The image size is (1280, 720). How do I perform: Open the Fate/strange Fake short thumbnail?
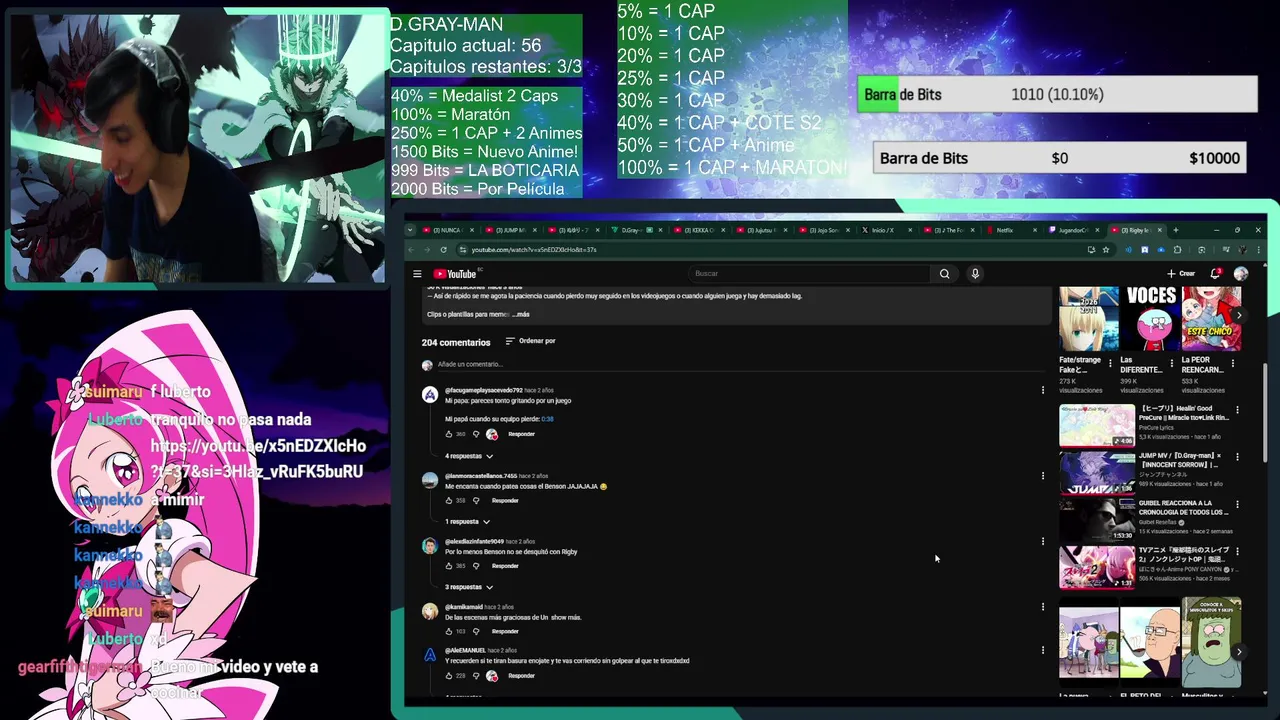click(x=1089, y=319)
